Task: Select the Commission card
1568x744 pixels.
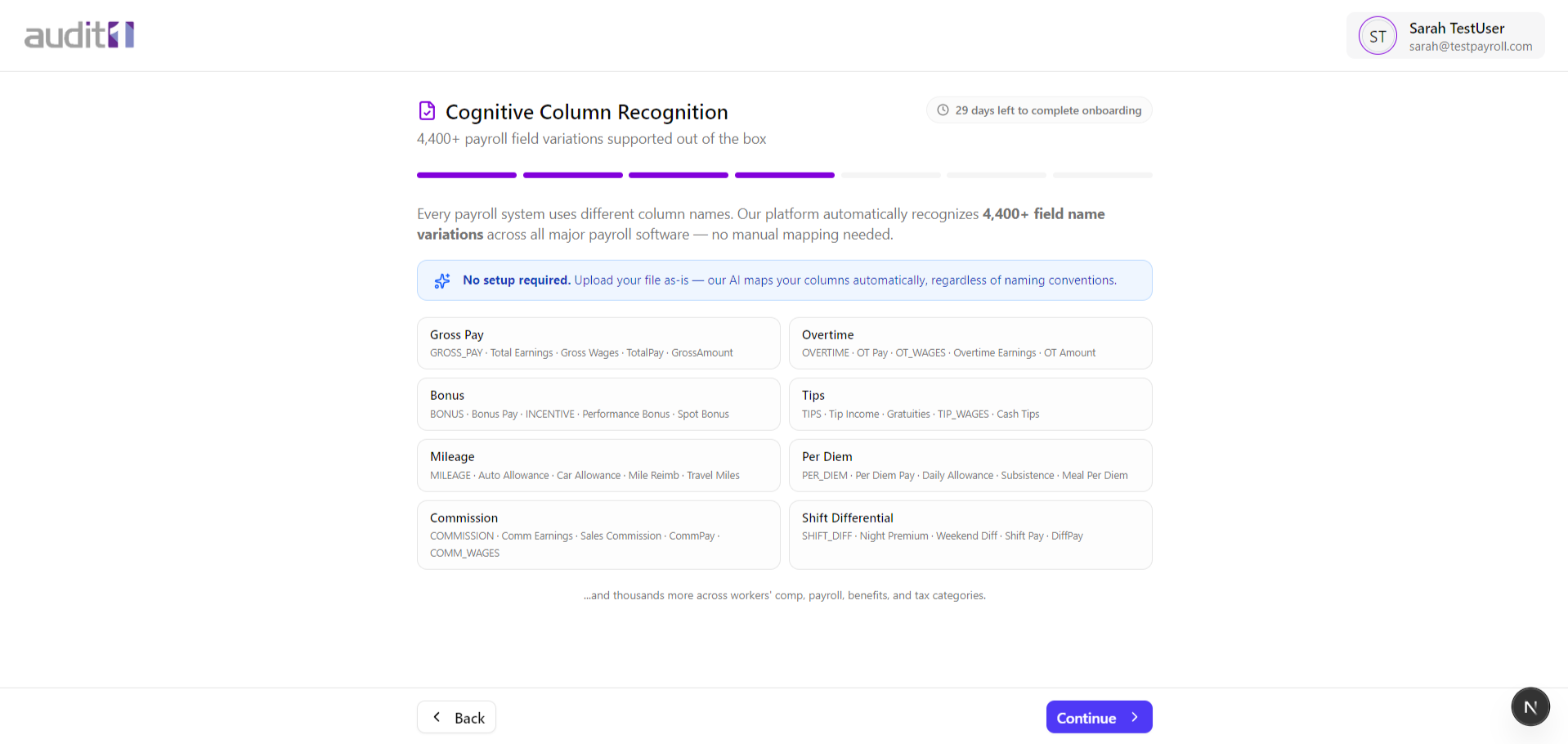Action: [x=598, y=534]
